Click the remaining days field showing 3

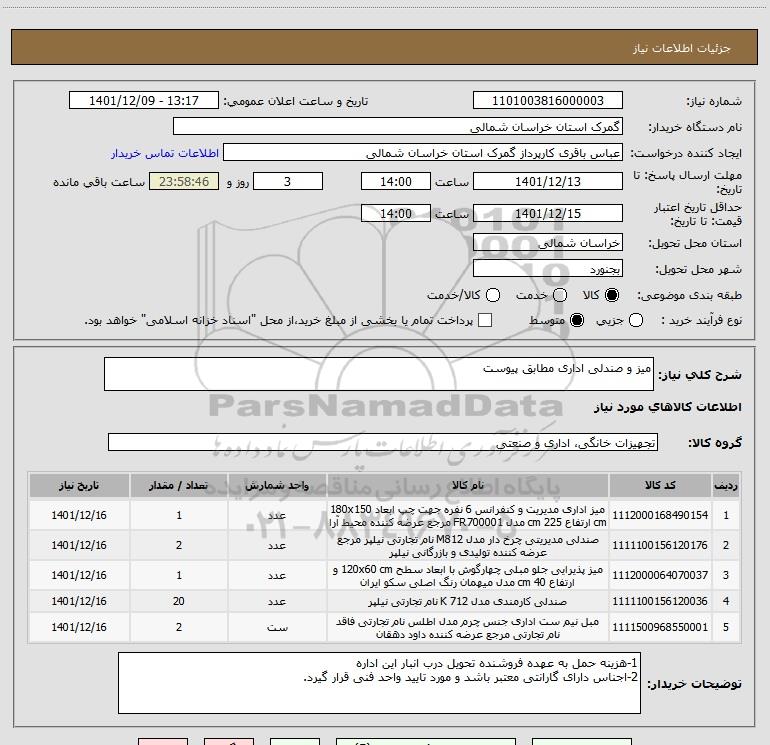(288, 181)
